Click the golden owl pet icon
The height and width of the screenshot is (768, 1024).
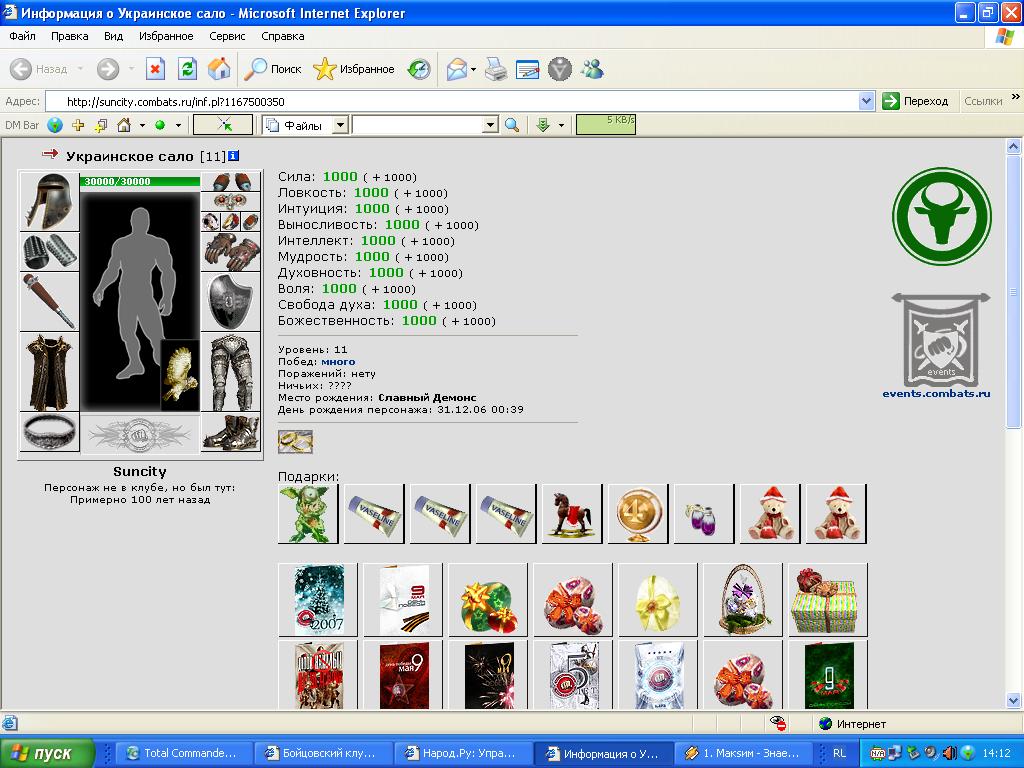click(180, 374)
